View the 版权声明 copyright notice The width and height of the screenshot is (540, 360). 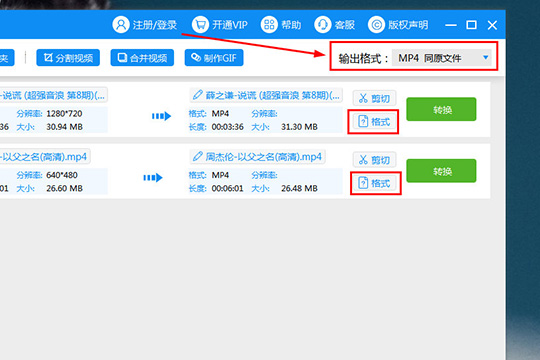(x=398, y=25)
